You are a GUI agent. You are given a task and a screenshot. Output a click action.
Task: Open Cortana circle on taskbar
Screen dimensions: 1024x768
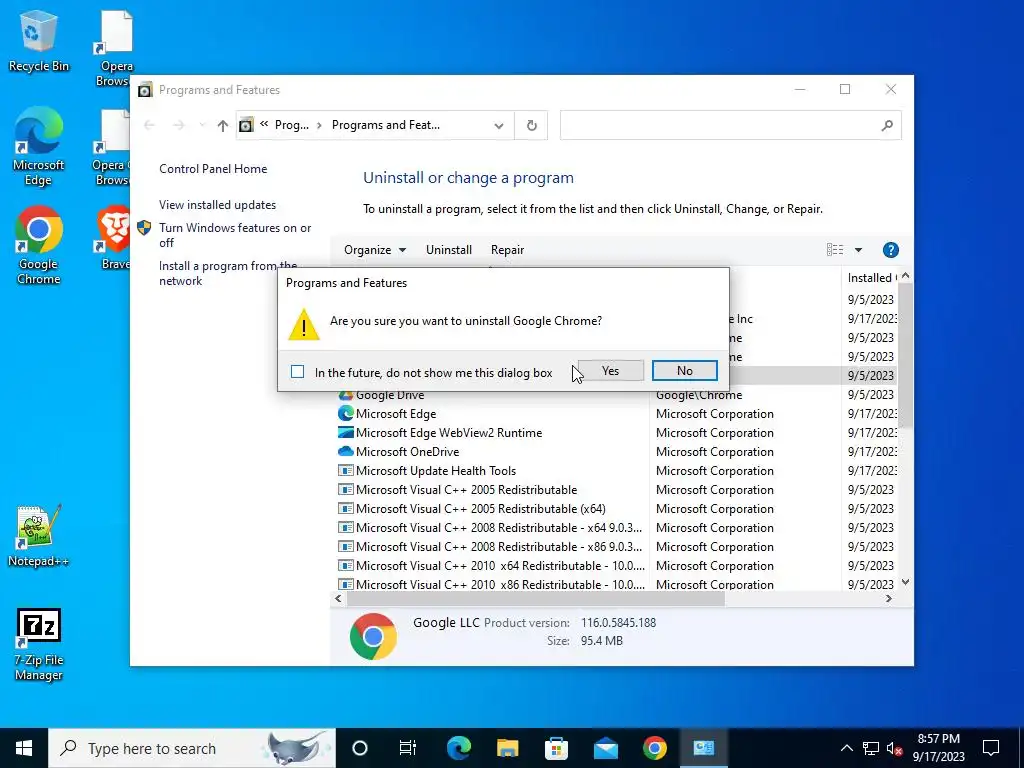pos(360,748)
